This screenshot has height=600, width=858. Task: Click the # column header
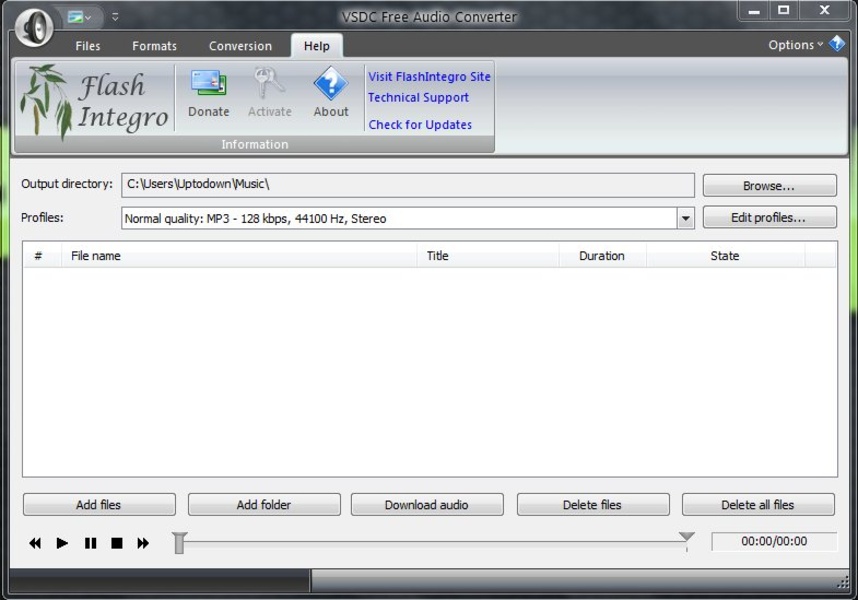(x=42, y=255)
